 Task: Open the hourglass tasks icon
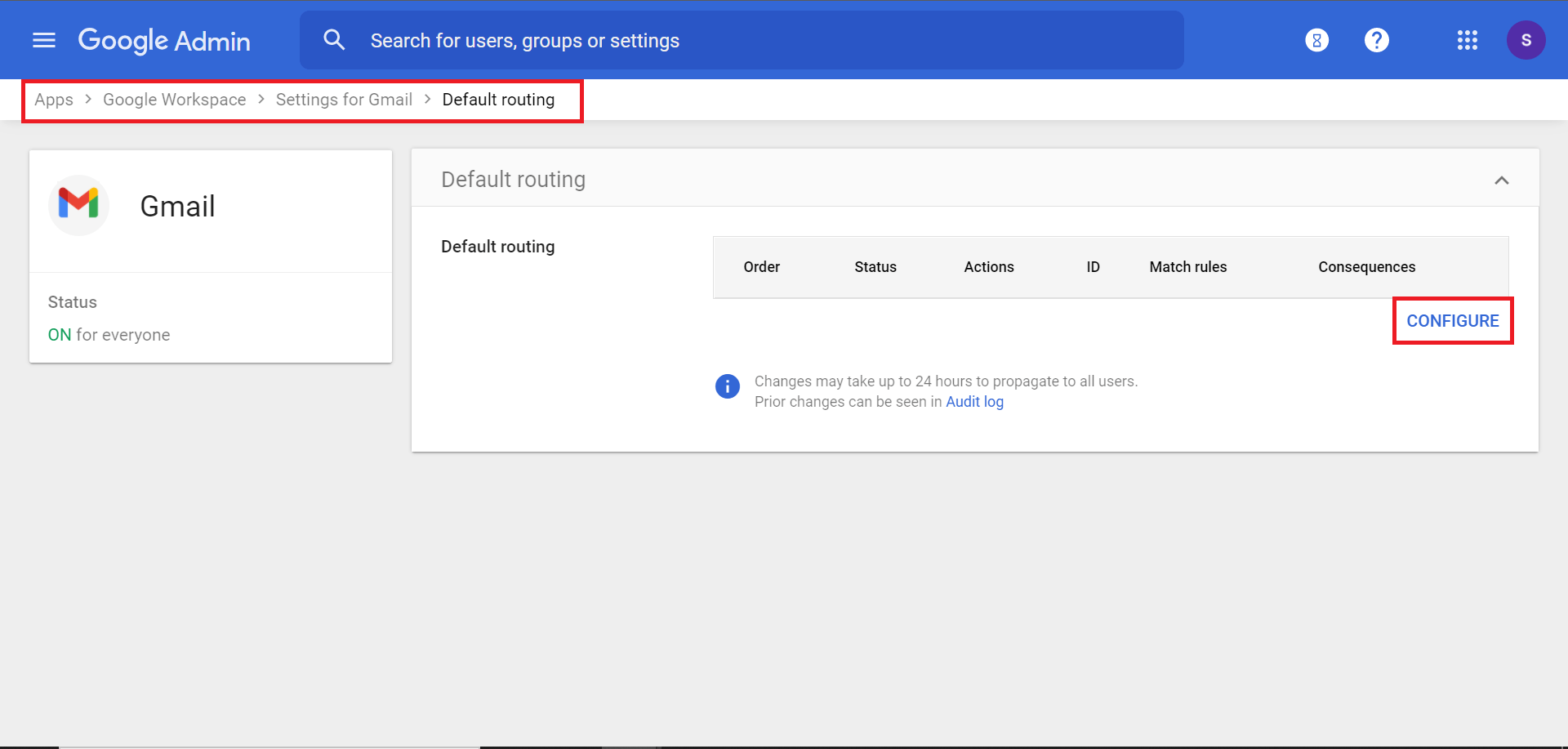[x=1316, y=40]
